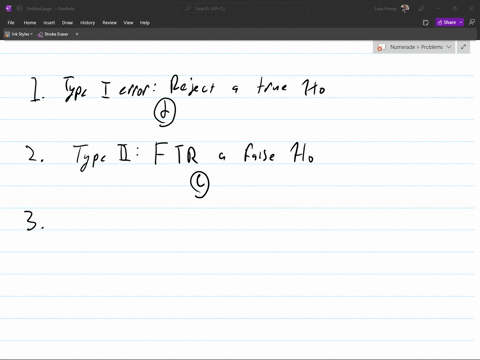Expand the quick access toolbar customize arrow
Screen dimensions: 480x360
[x=77, y=34]
